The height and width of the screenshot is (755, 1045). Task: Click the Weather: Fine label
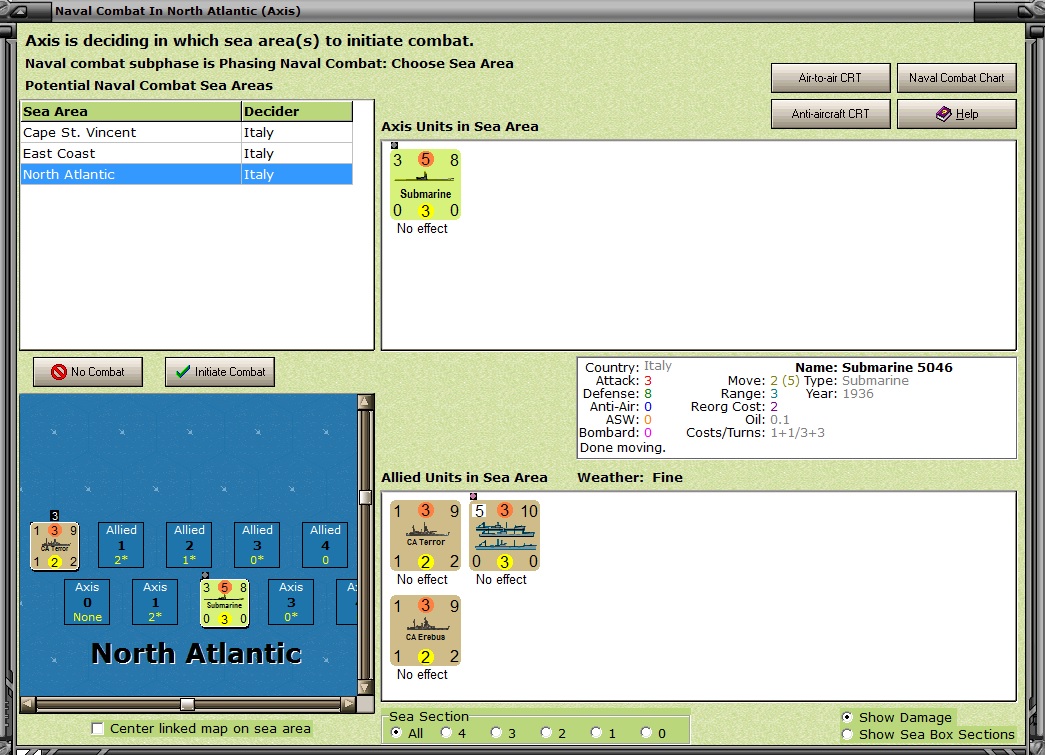(x=630, y=477)
